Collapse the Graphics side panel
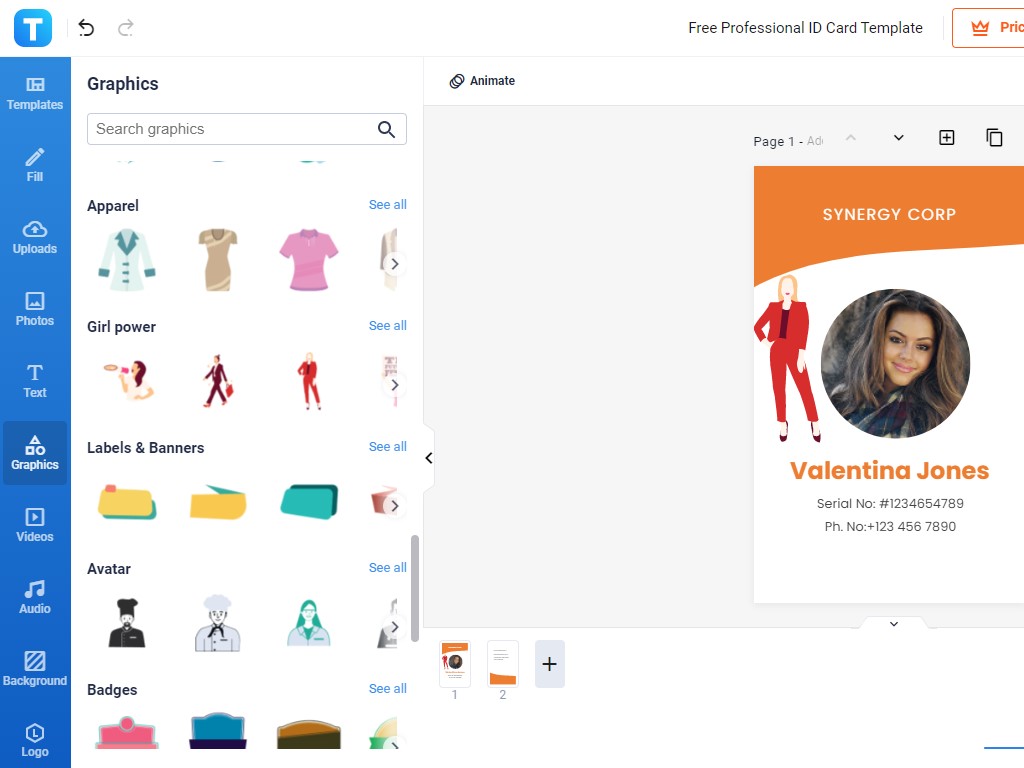Image resolution: width=1024 pixels, height=768 pixels. coord(429,458)
